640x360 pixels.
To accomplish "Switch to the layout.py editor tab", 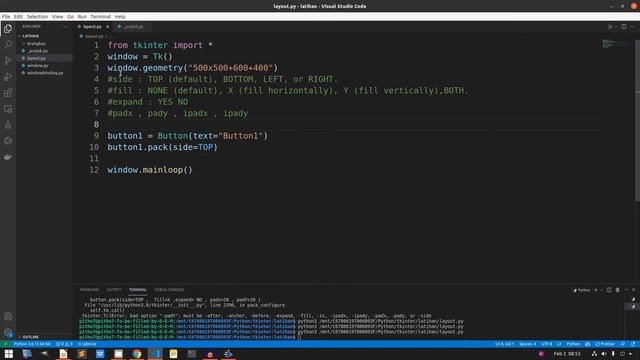I will pos(92,27).
